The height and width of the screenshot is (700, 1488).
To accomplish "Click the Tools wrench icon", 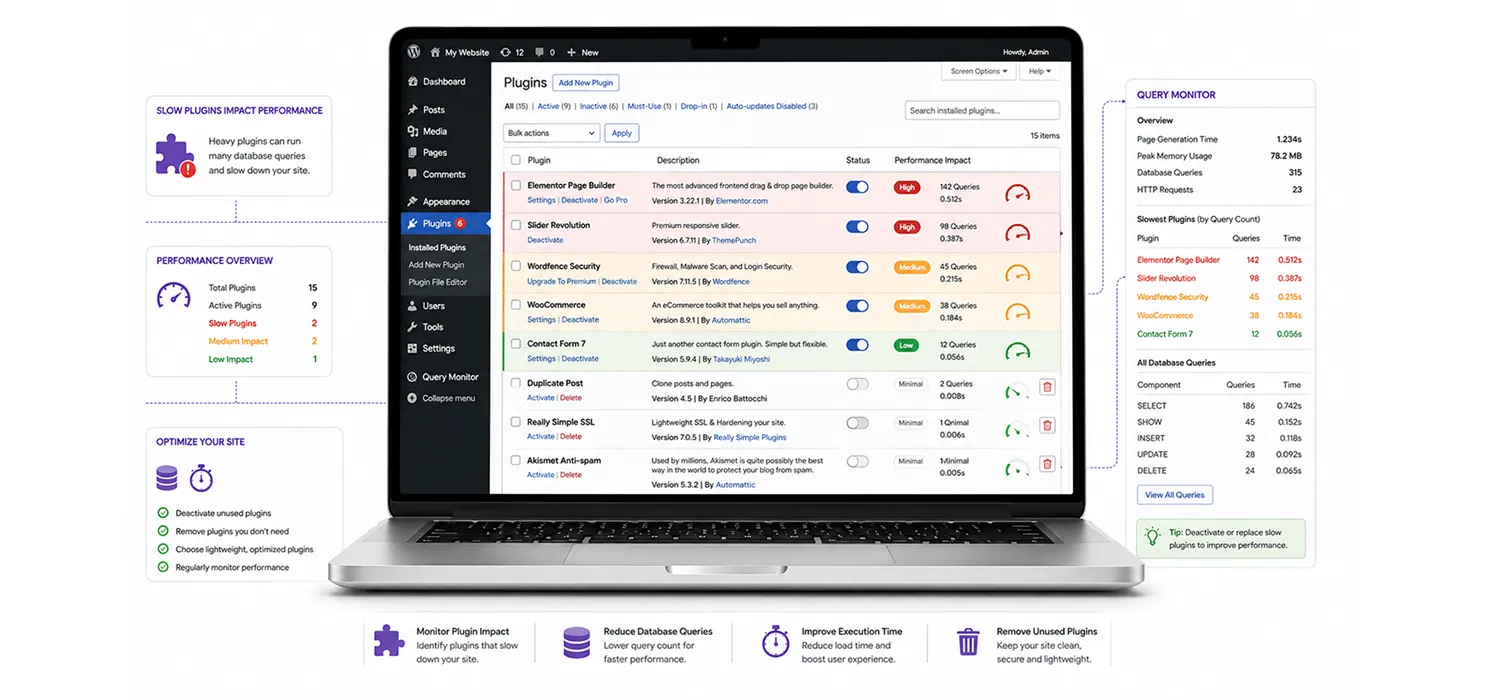I will coord(413,327).
